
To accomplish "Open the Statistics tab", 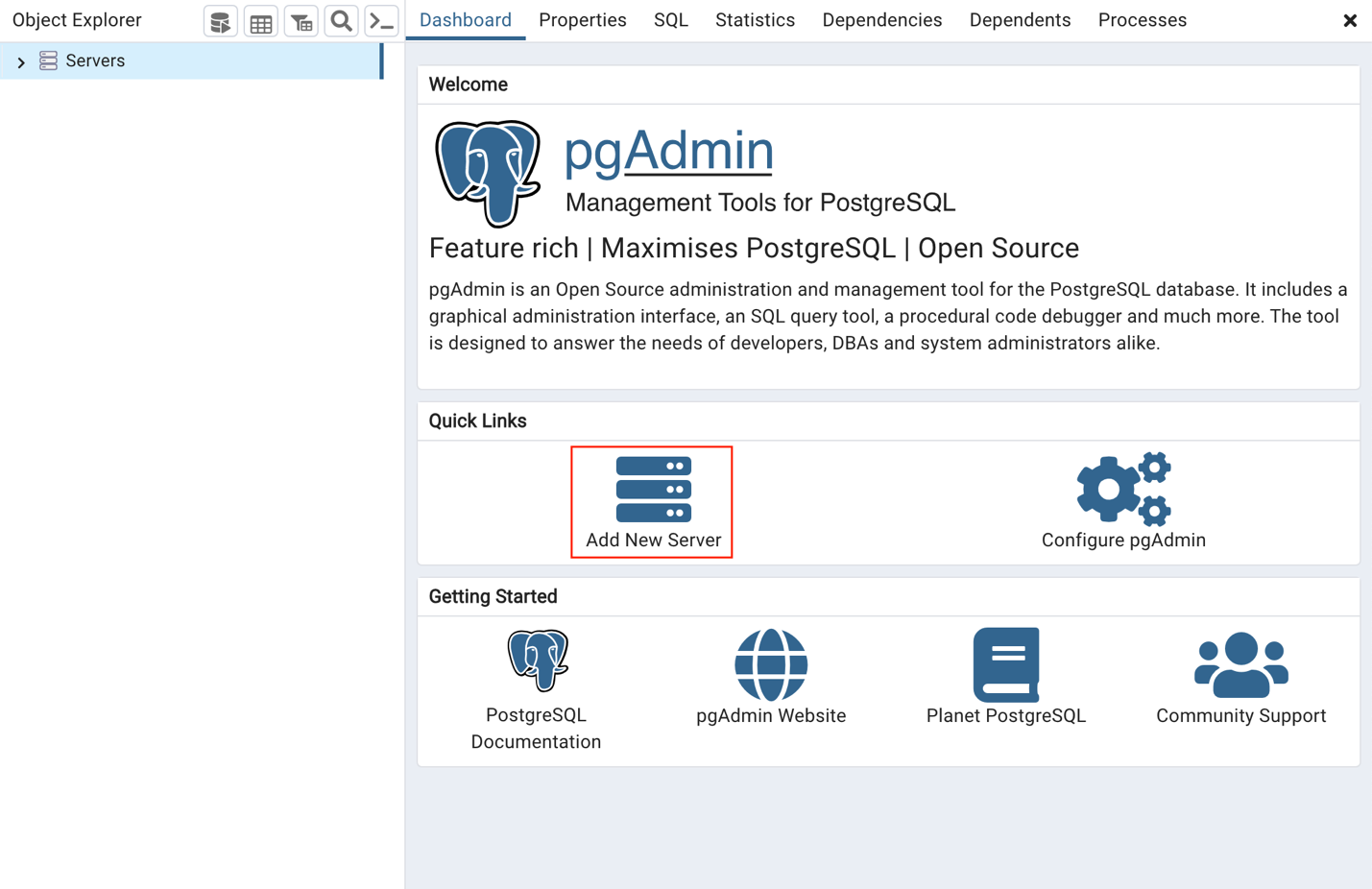I will point(756,20).
